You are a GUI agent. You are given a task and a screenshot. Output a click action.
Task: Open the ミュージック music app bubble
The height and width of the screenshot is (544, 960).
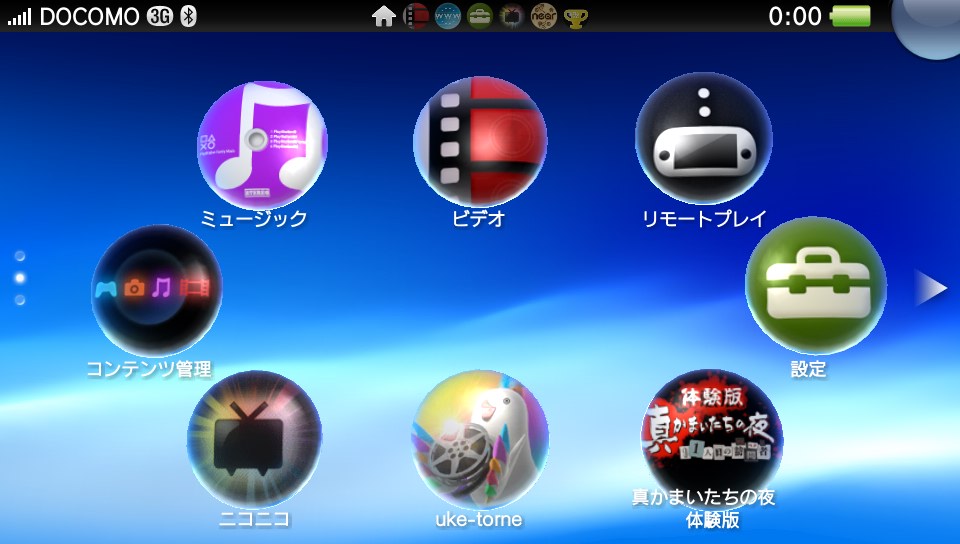(262, 144)
